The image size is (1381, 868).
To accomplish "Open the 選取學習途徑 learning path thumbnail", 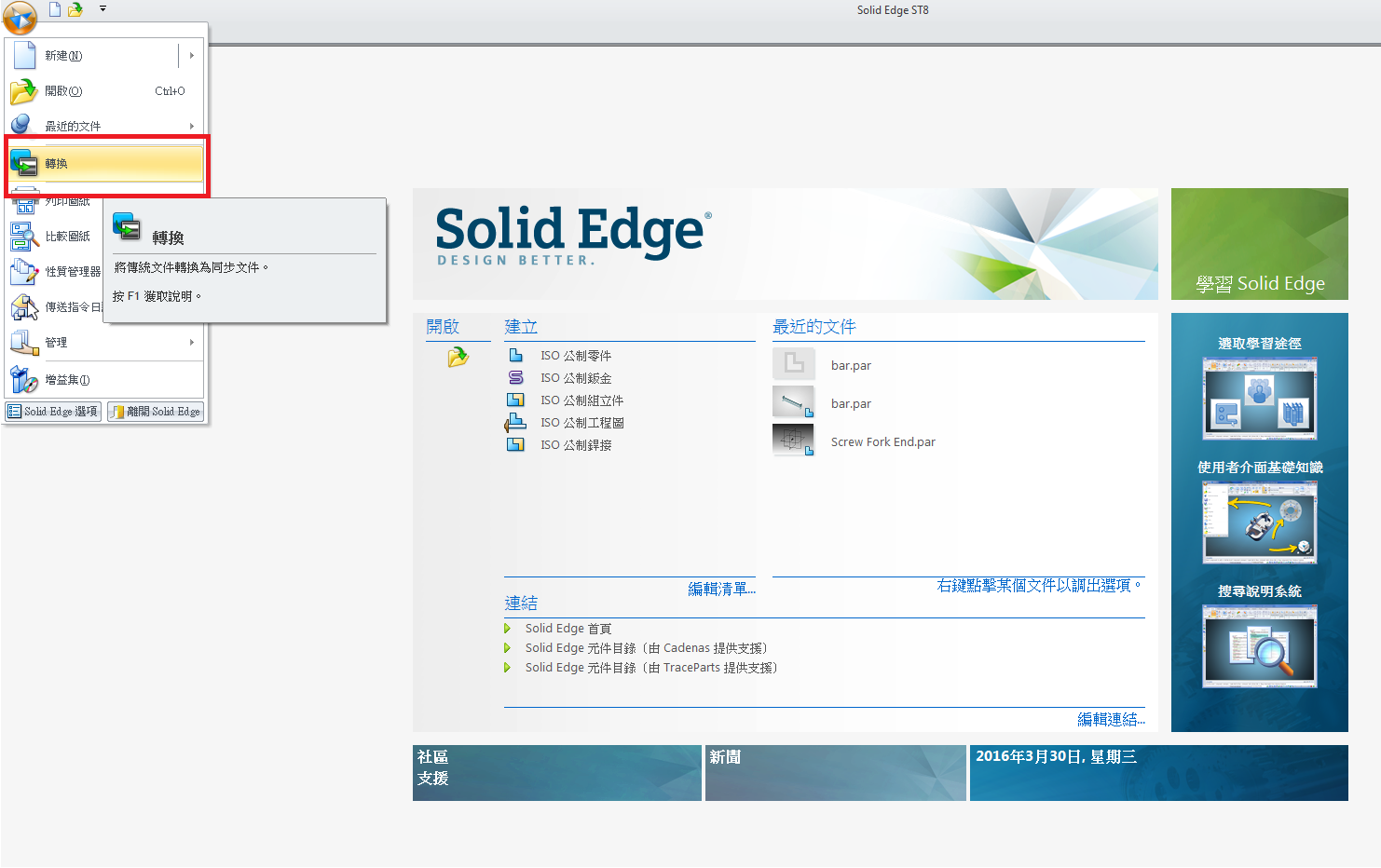I will pos(1260,399).
